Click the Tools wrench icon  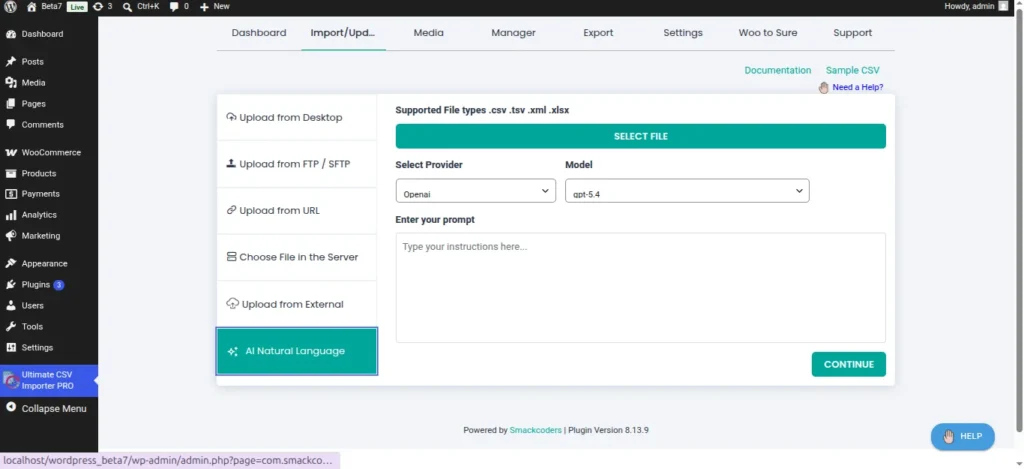click(10, 327)
